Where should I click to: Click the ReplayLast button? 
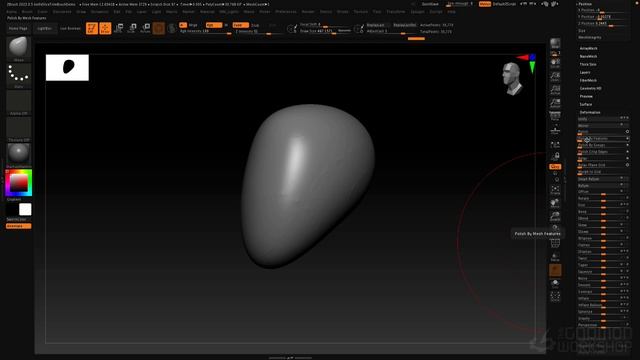[375, 25]
